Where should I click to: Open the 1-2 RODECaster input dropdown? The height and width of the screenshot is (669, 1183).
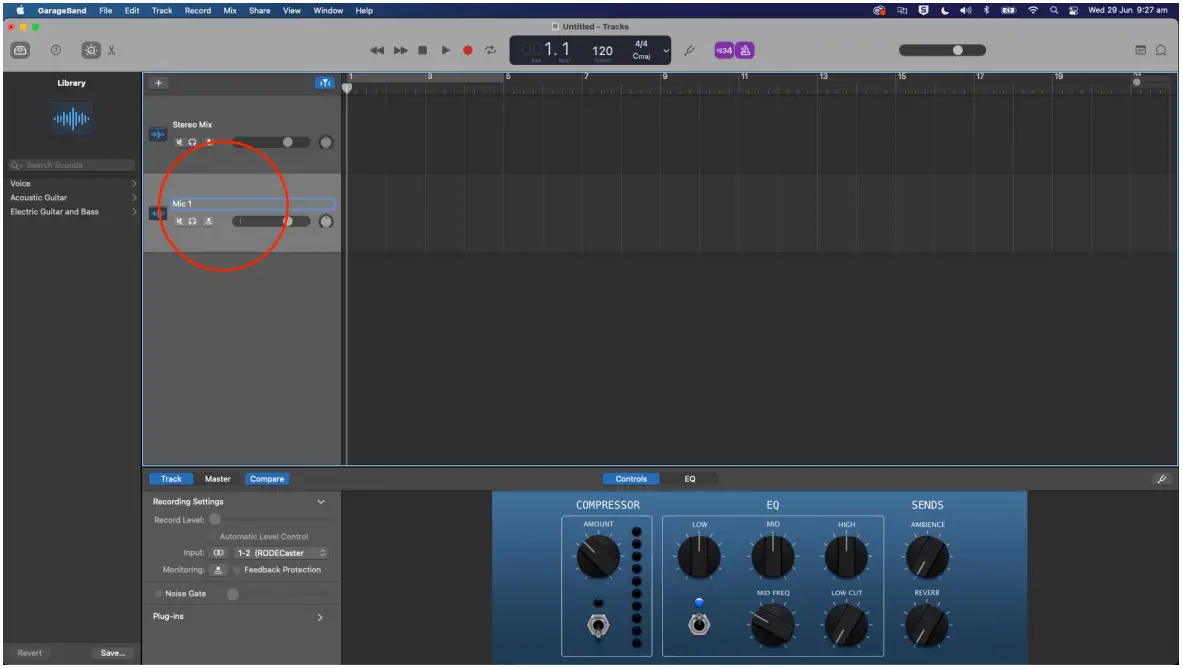[x=279, y=552]
